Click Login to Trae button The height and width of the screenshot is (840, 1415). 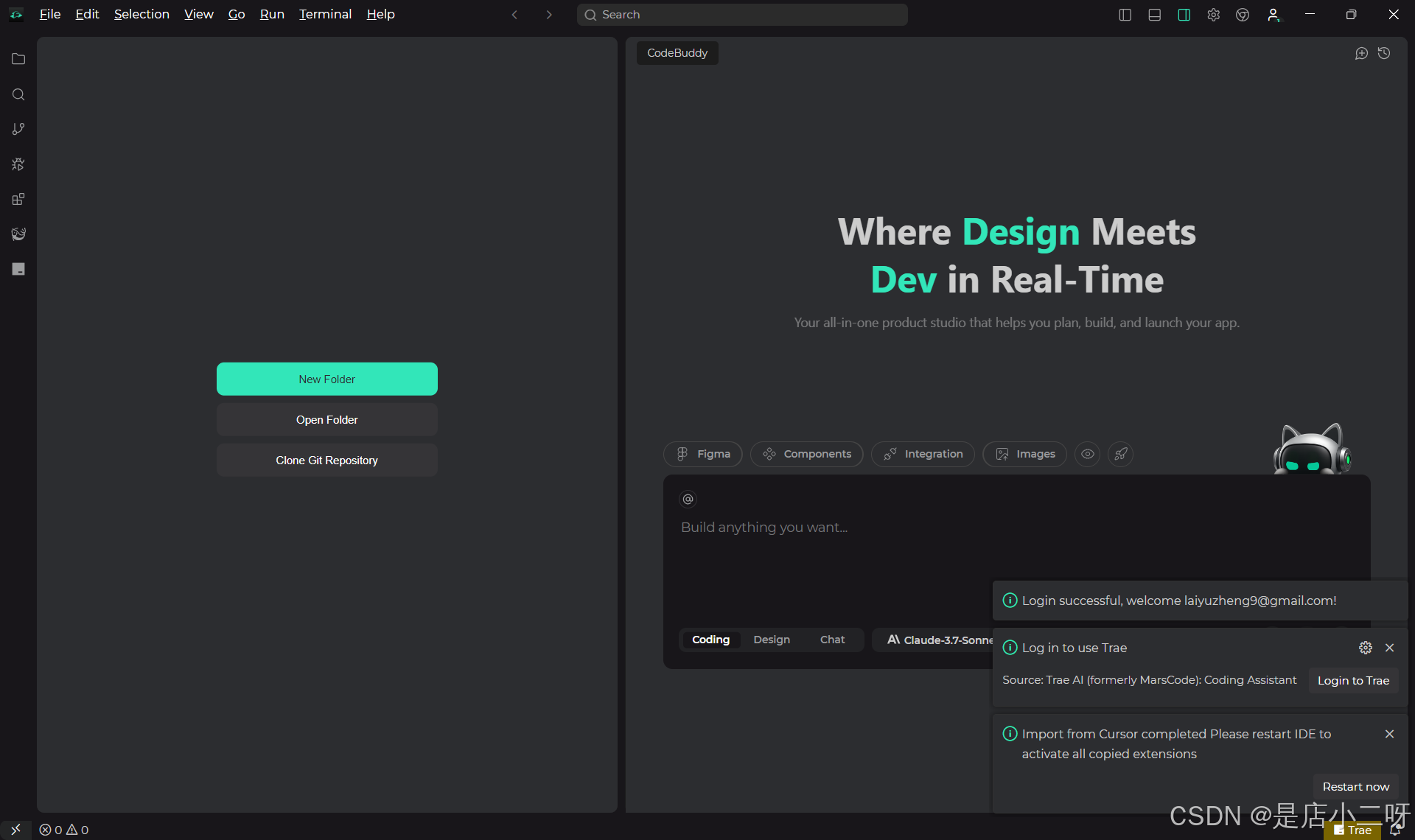(1353, 680)
